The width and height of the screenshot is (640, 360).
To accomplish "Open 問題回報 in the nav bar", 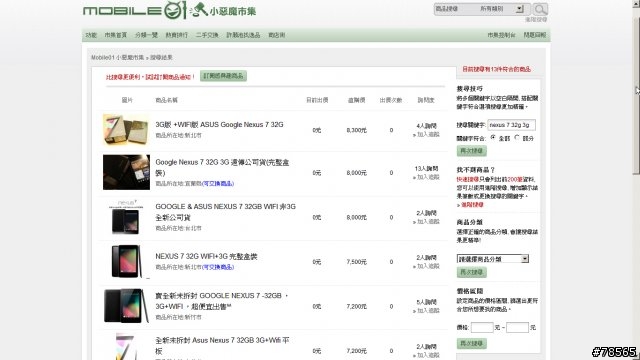I will [535, 35].
